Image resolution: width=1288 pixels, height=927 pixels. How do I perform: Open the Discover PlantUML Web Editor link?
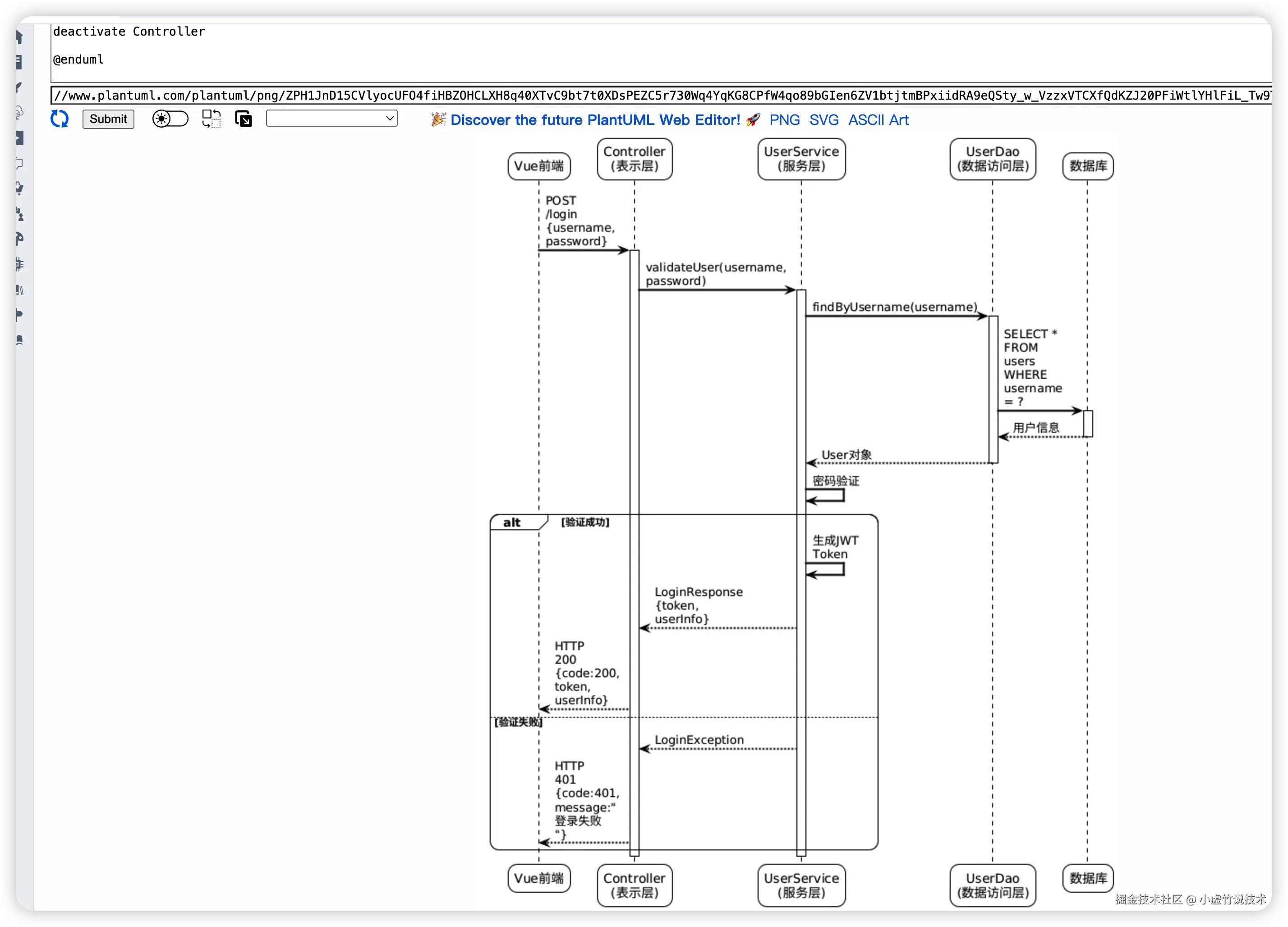594,120
